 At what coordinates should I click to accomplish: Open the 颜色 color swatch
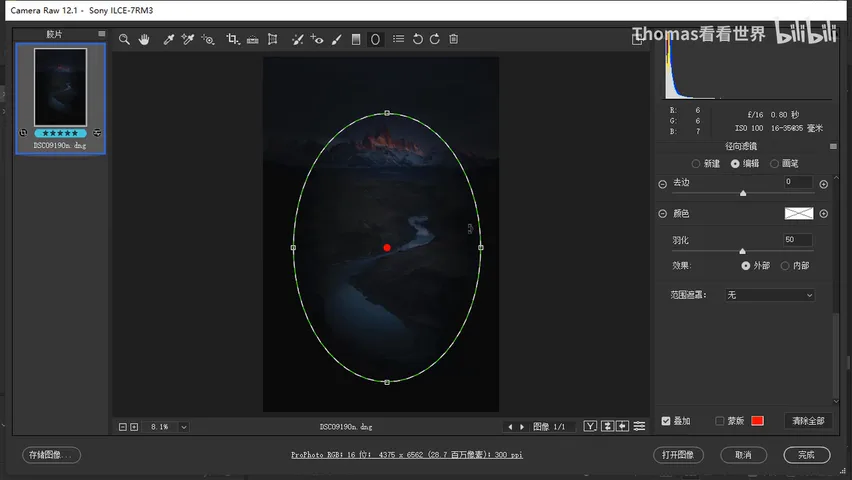(799, 214)
